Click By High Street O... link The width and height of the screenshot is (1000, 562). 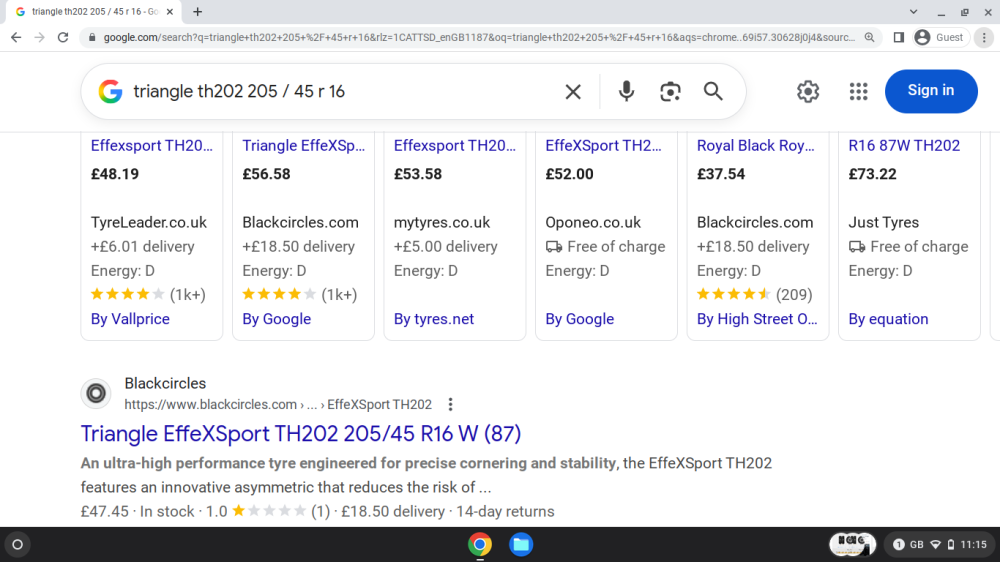click(x=757, y=319)
